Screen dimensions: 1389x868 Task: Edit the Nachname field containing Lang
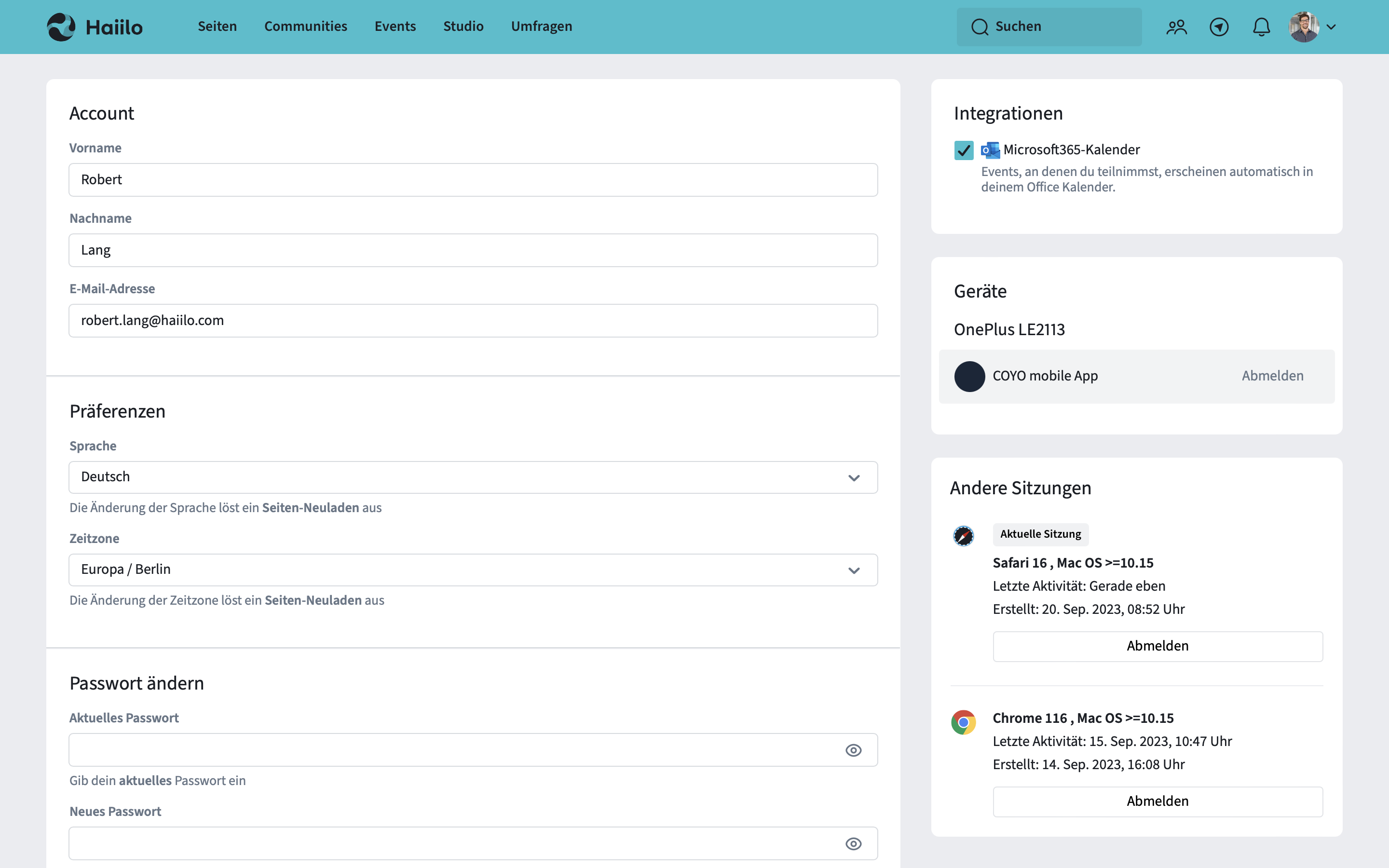click(x=473, y=250)
